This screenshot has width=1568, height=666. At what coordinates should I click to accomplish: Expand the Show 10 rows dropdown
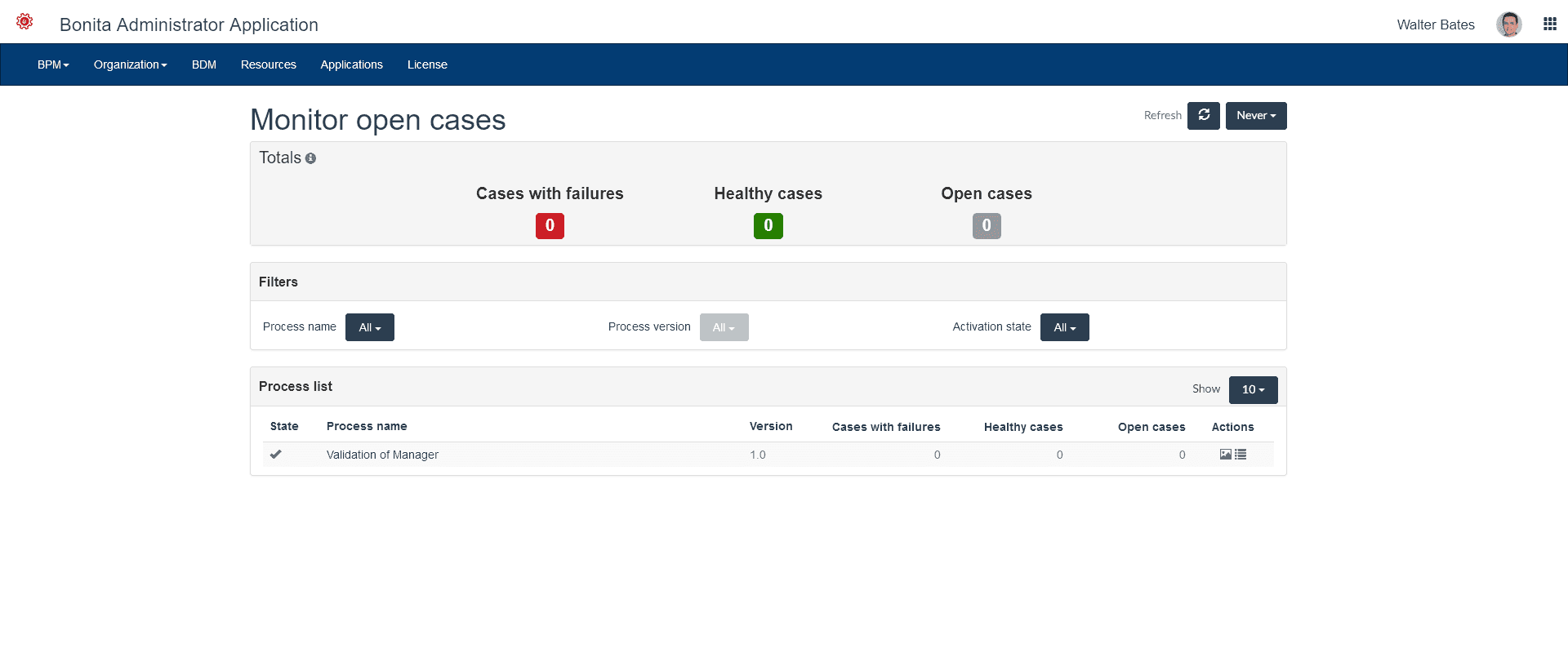(1253, 390)
